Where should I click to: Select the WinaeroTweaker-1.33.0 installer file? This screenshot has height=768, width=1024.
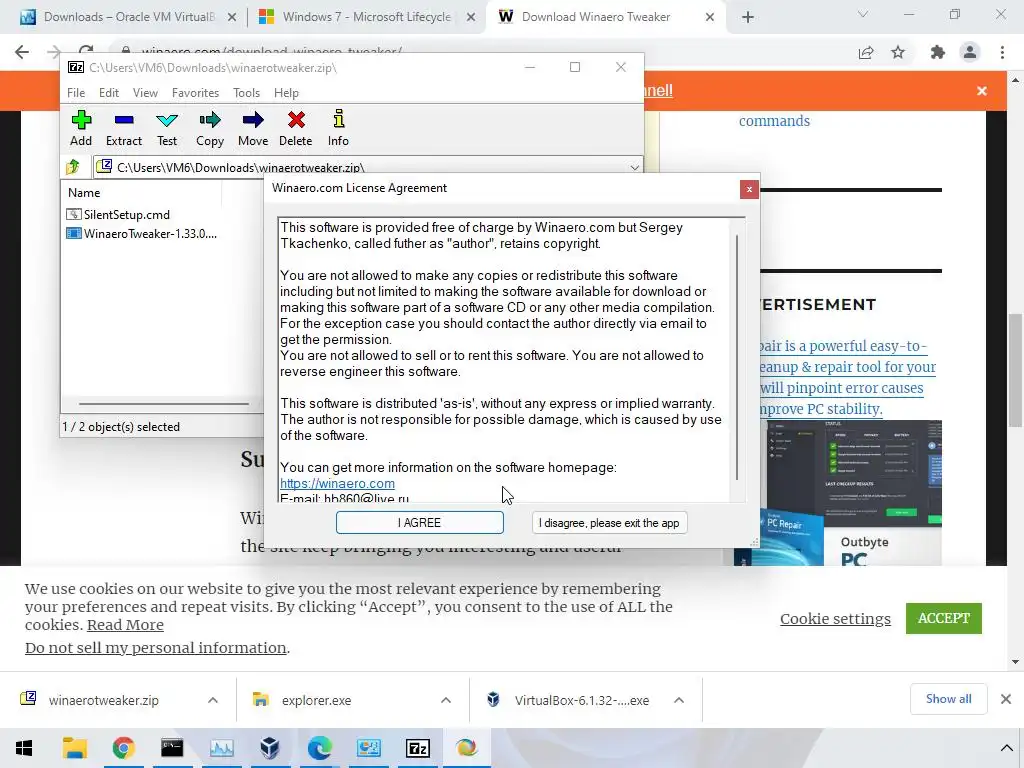(x=142, y=233)
